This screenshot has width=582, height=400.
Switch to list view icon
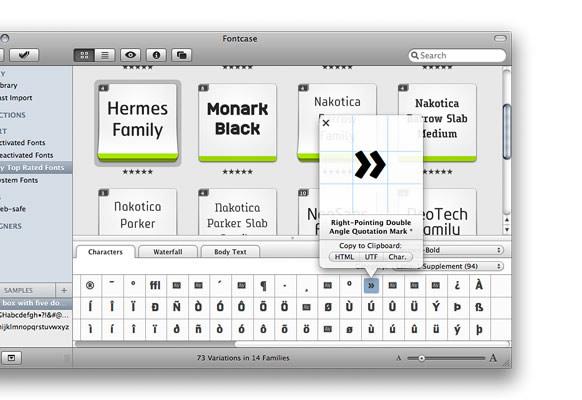(105, 55)
